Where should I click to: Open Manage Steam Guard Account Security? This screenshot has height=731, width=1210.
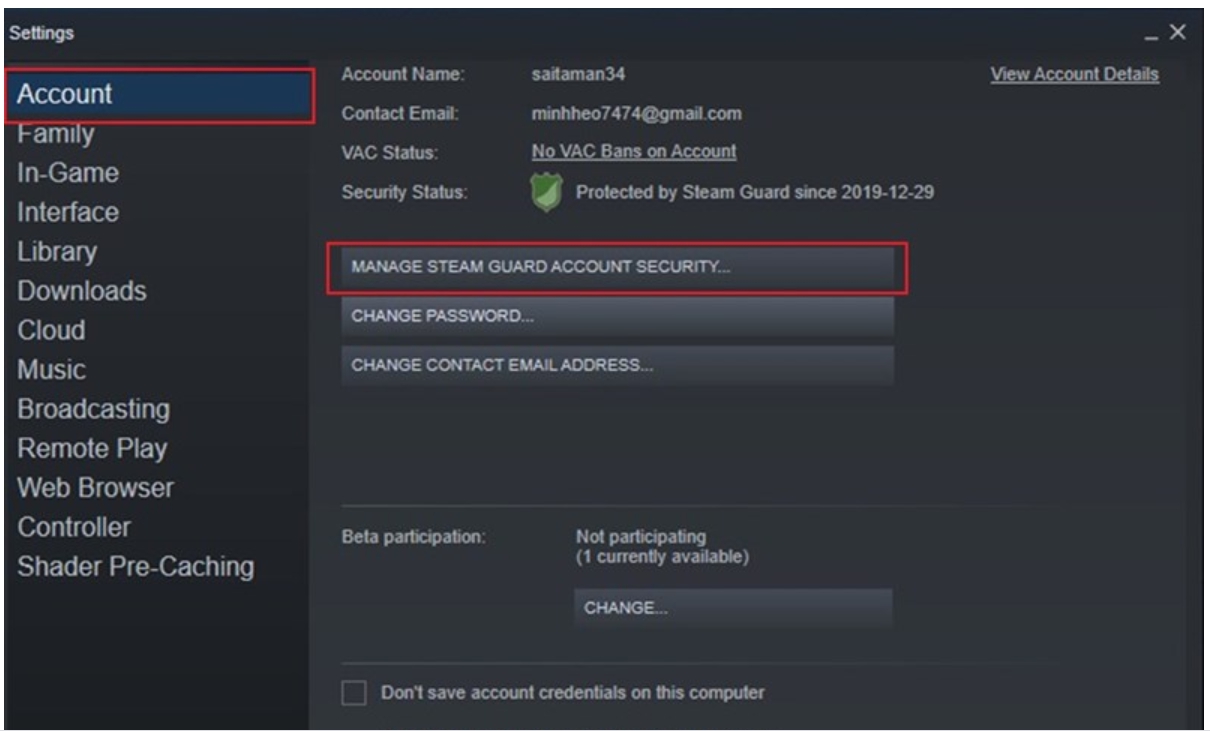[617, 268]
